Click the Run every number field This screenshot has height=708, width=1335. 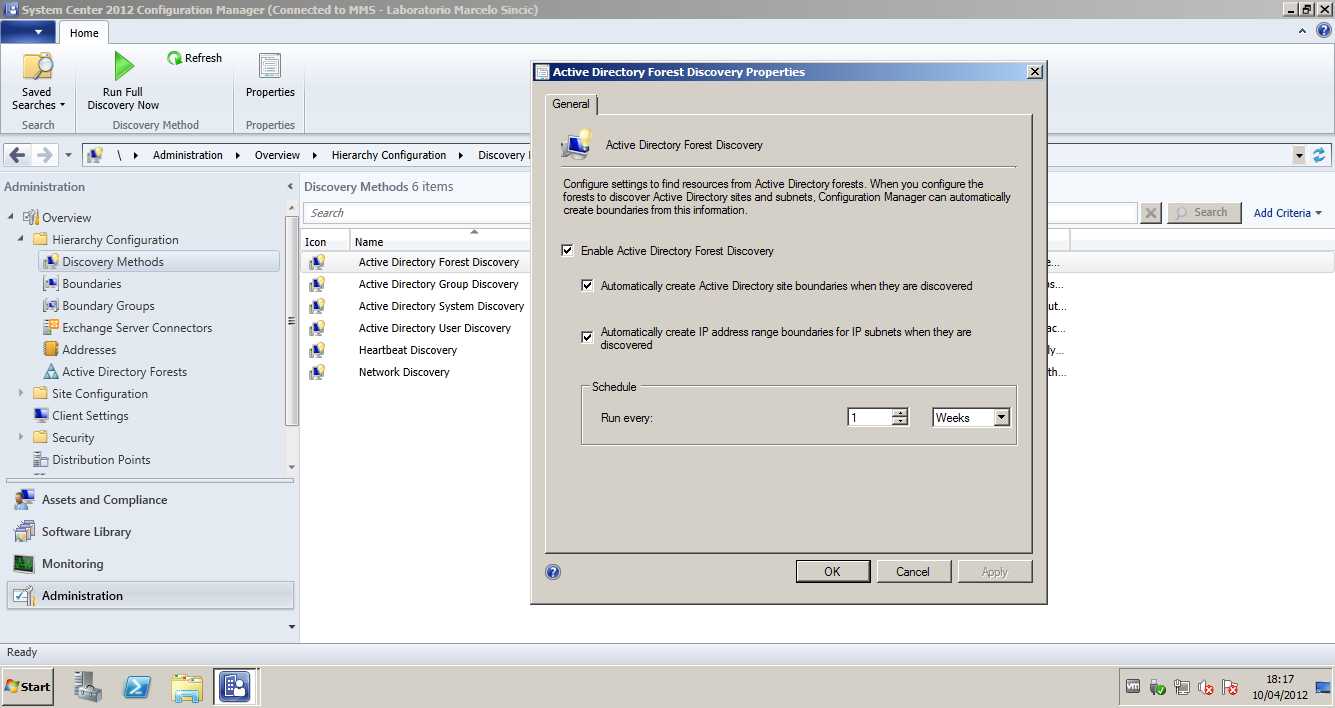point(870,418)
